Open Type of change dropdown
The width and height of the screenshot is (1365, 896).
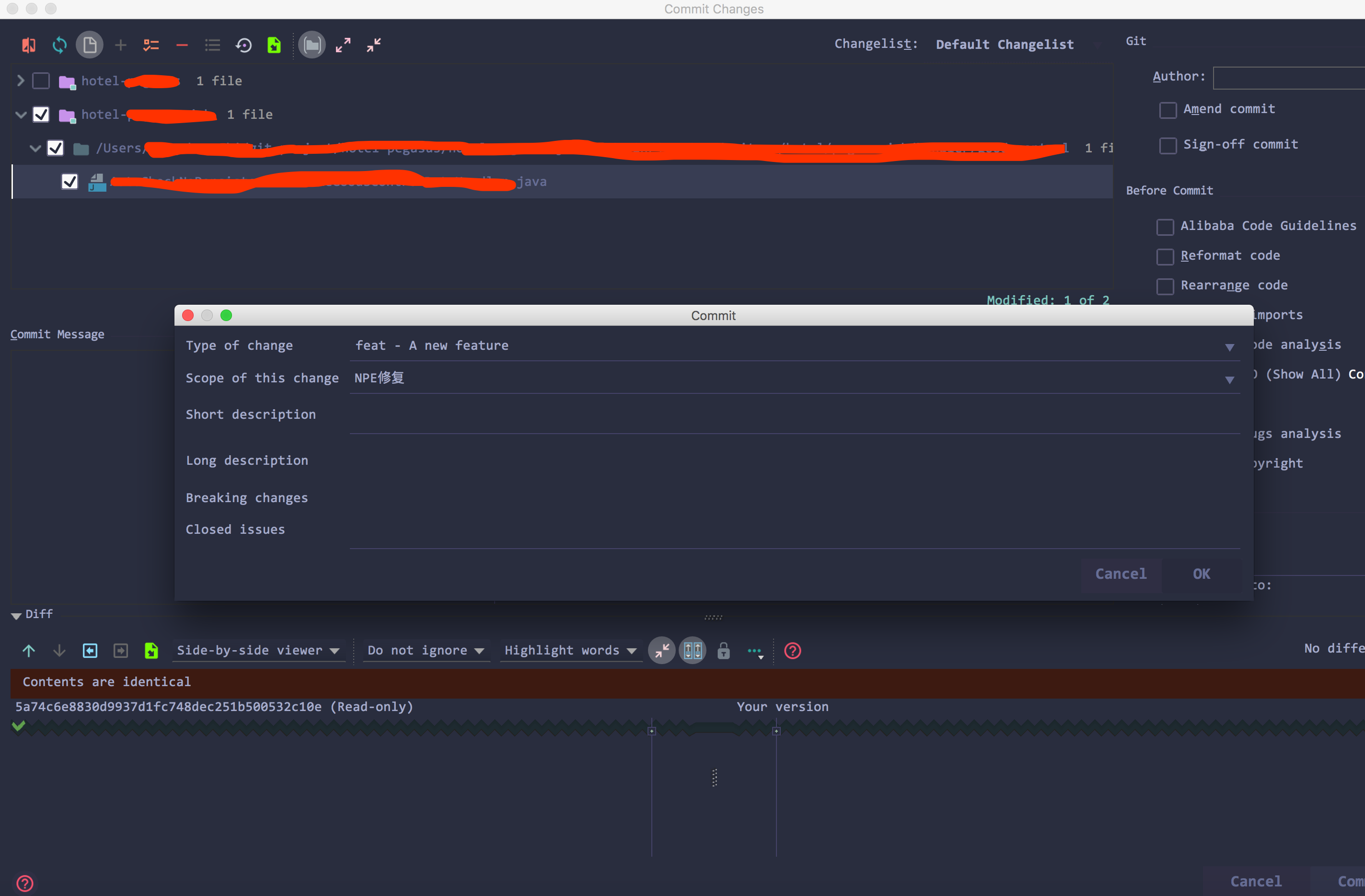click(1229, 347)
